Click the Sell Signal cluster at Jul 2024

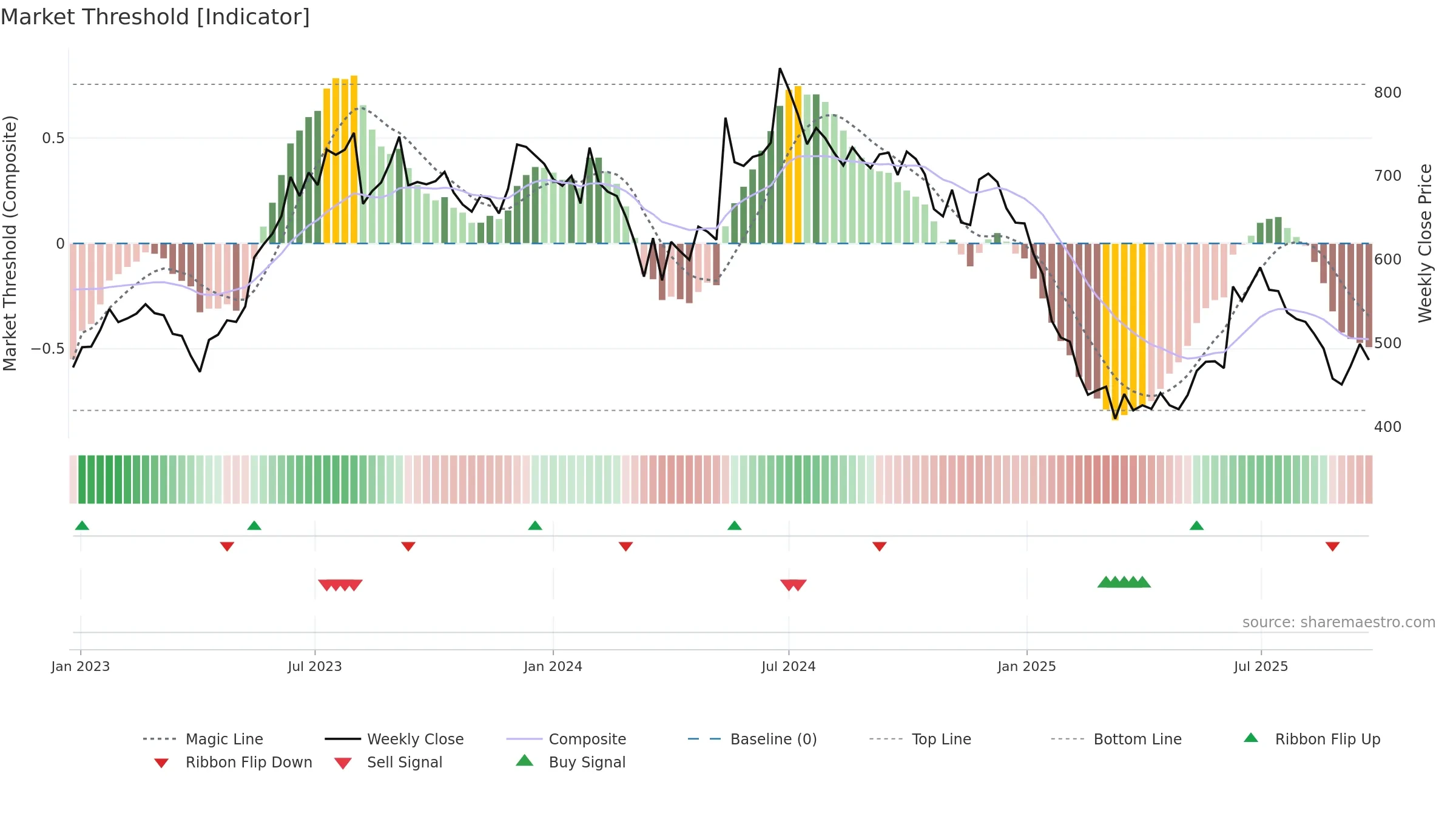tap(794, 585)
